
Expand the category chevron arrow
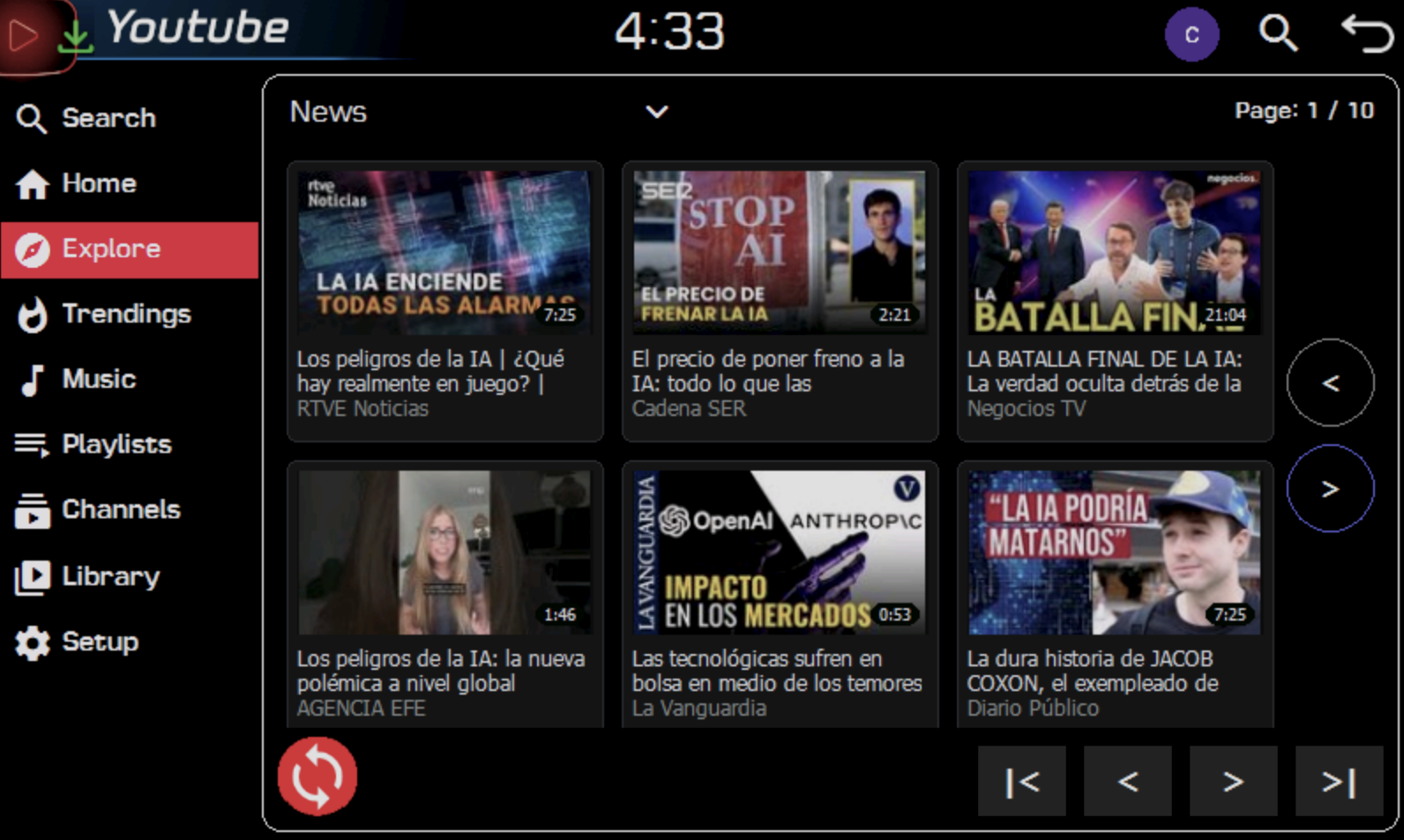click(657, 112)
